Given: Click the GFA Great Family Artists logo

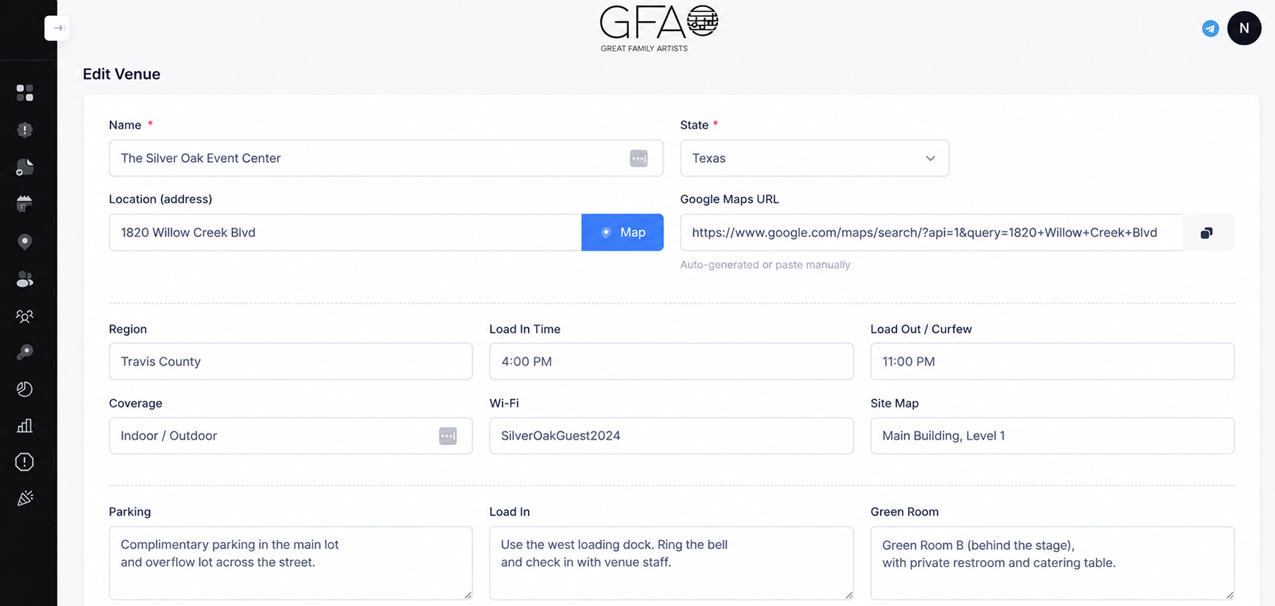Looking at the screenshot, I should click(x=659, y=28).
